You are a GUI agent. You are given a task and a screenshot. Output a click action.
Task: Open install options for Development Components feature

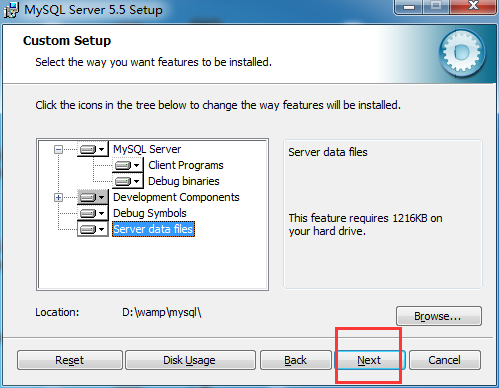93,197
